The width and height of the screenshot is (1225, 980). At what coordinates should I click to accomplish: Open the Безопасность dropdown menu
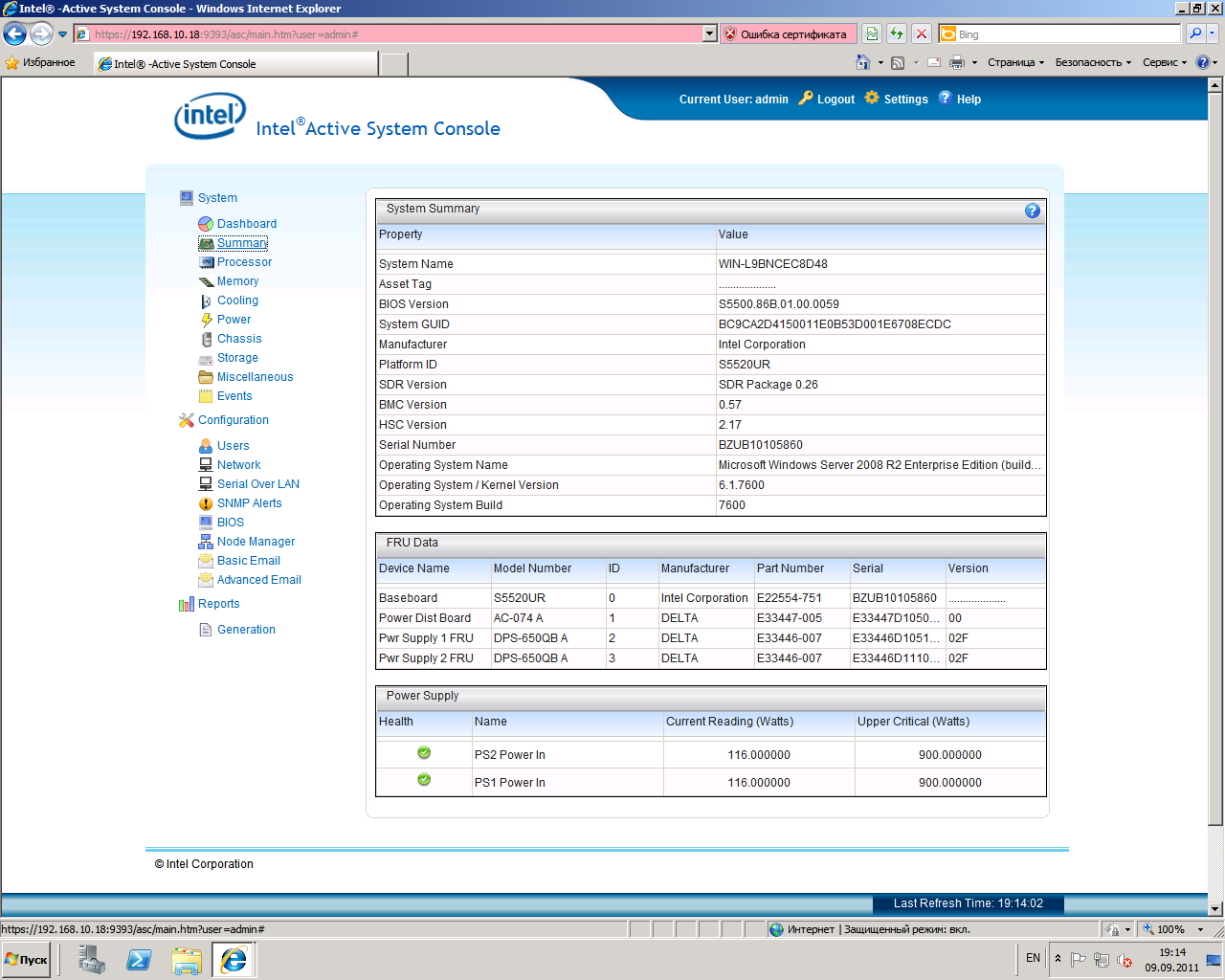1093,62
